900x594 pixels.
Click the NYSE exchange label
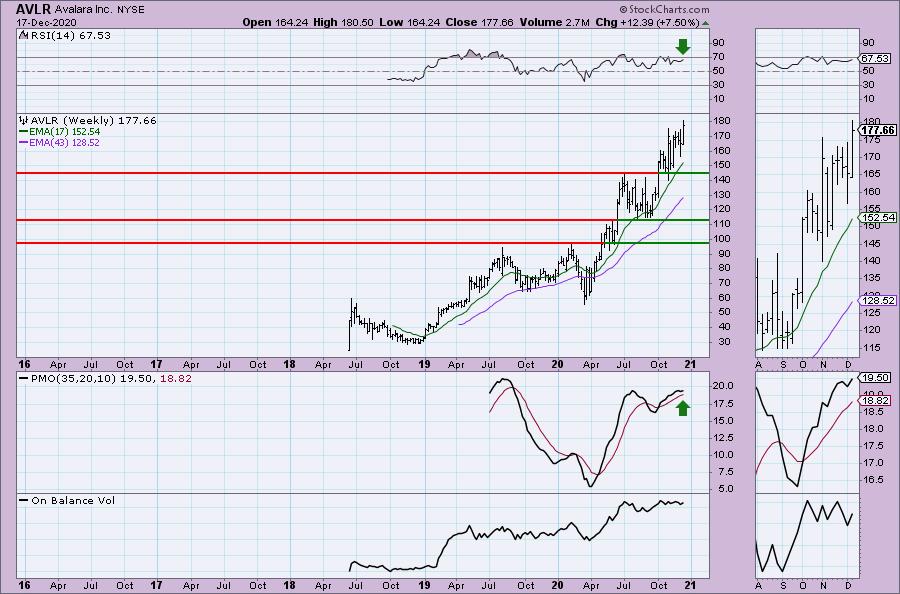point(130,10)
